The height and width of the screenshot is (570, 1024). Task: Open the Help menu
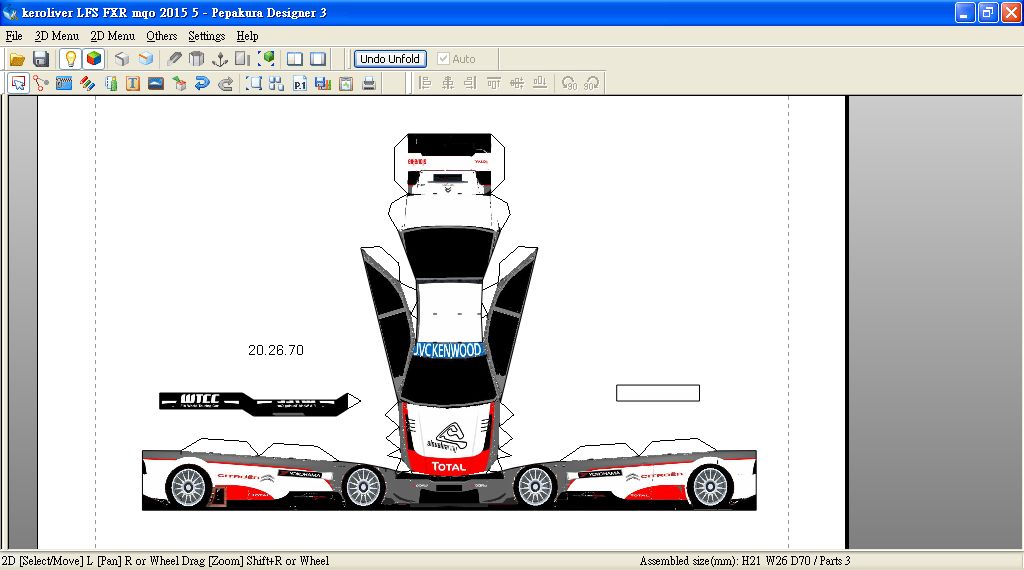[247, 36]
